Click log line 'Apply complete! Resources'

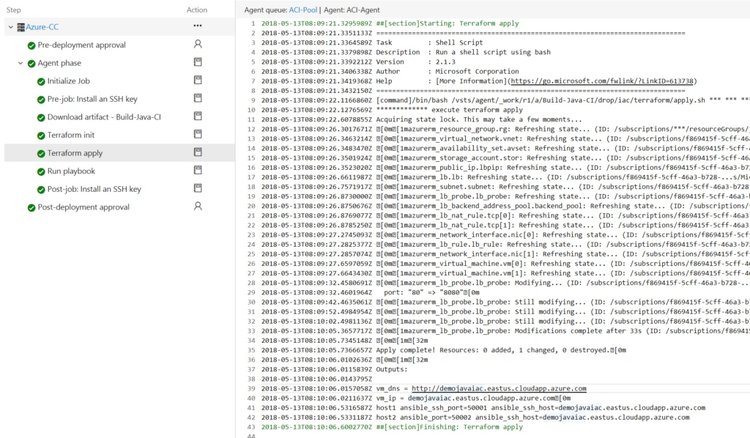[443, 350]
